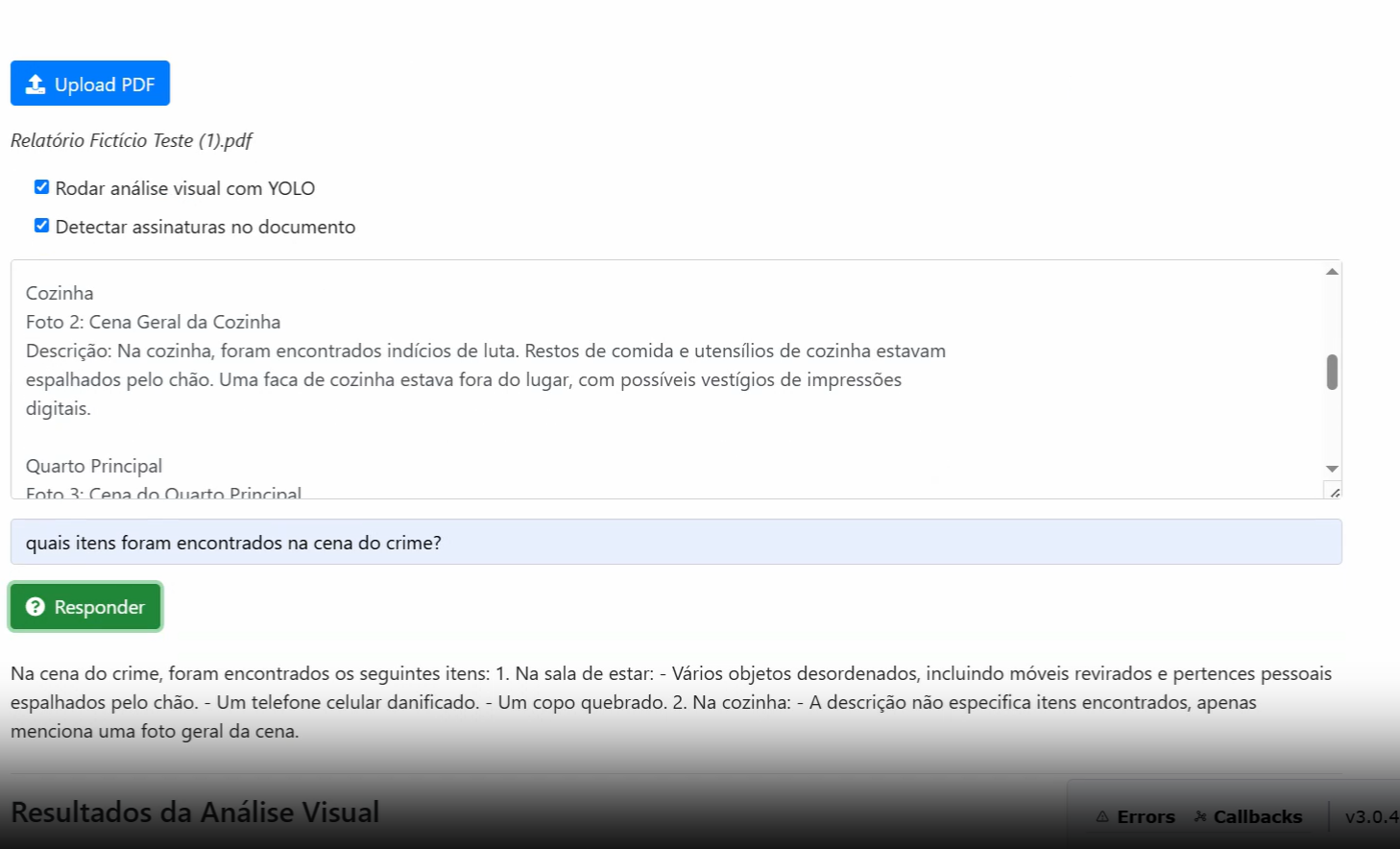Screen dimensions: 1400x849
Task: Click the Callbacks graph icon
Action: (x=1200, y=817)
